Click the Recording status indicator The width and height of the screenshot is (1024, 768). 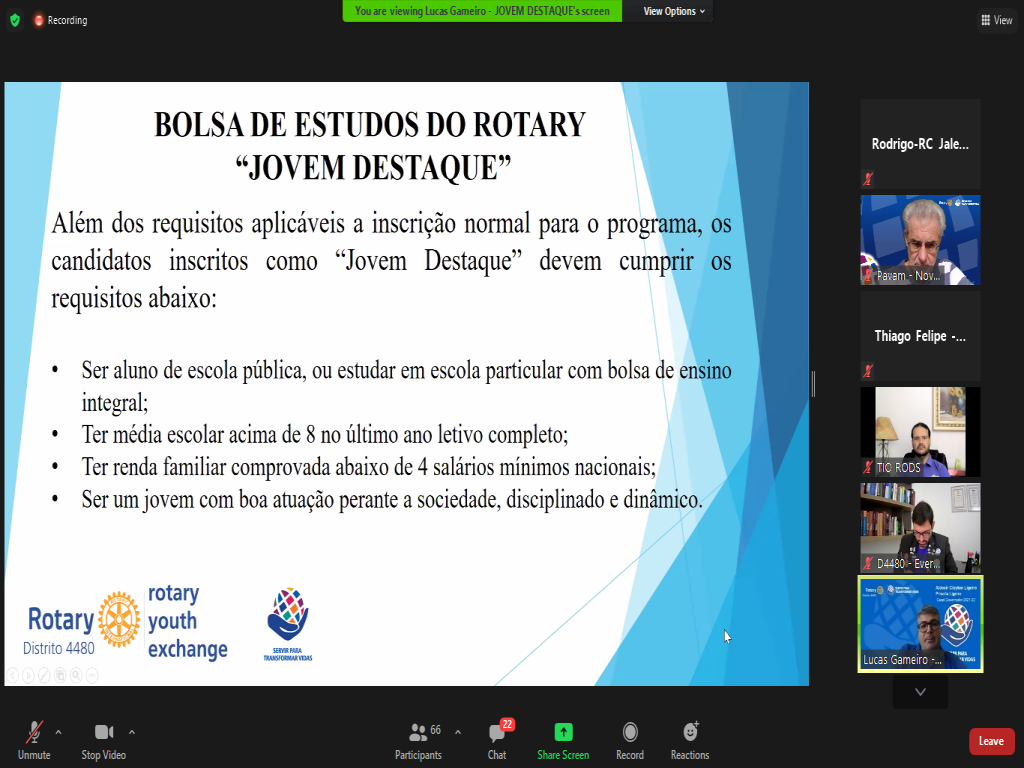pyautogui.click(x=60, y=20)
